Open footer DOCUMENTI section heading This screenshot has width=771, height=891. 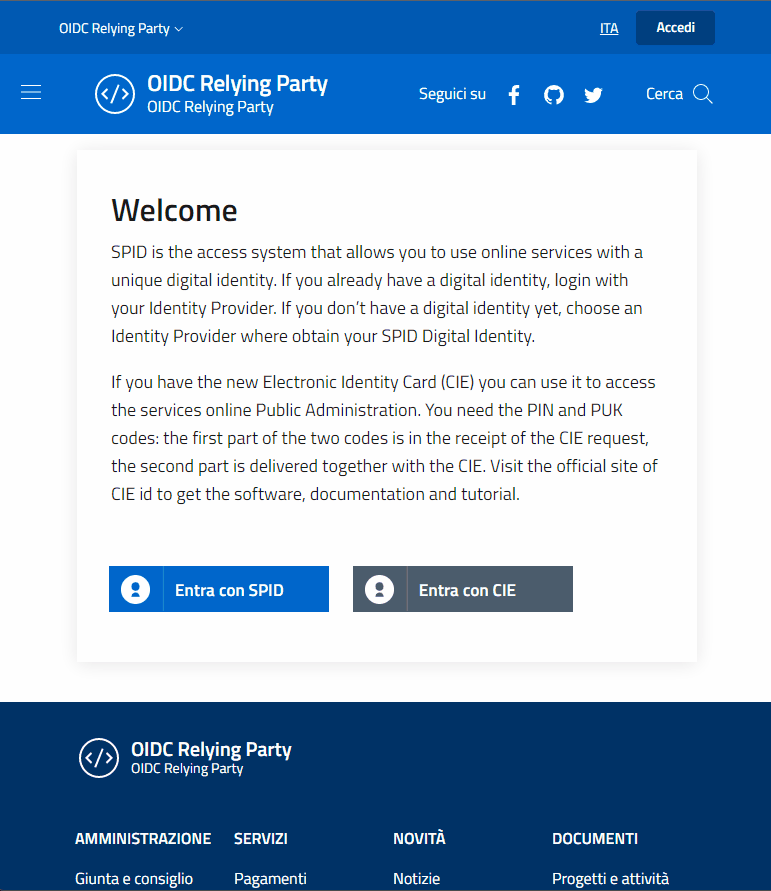tap(595, 839)
